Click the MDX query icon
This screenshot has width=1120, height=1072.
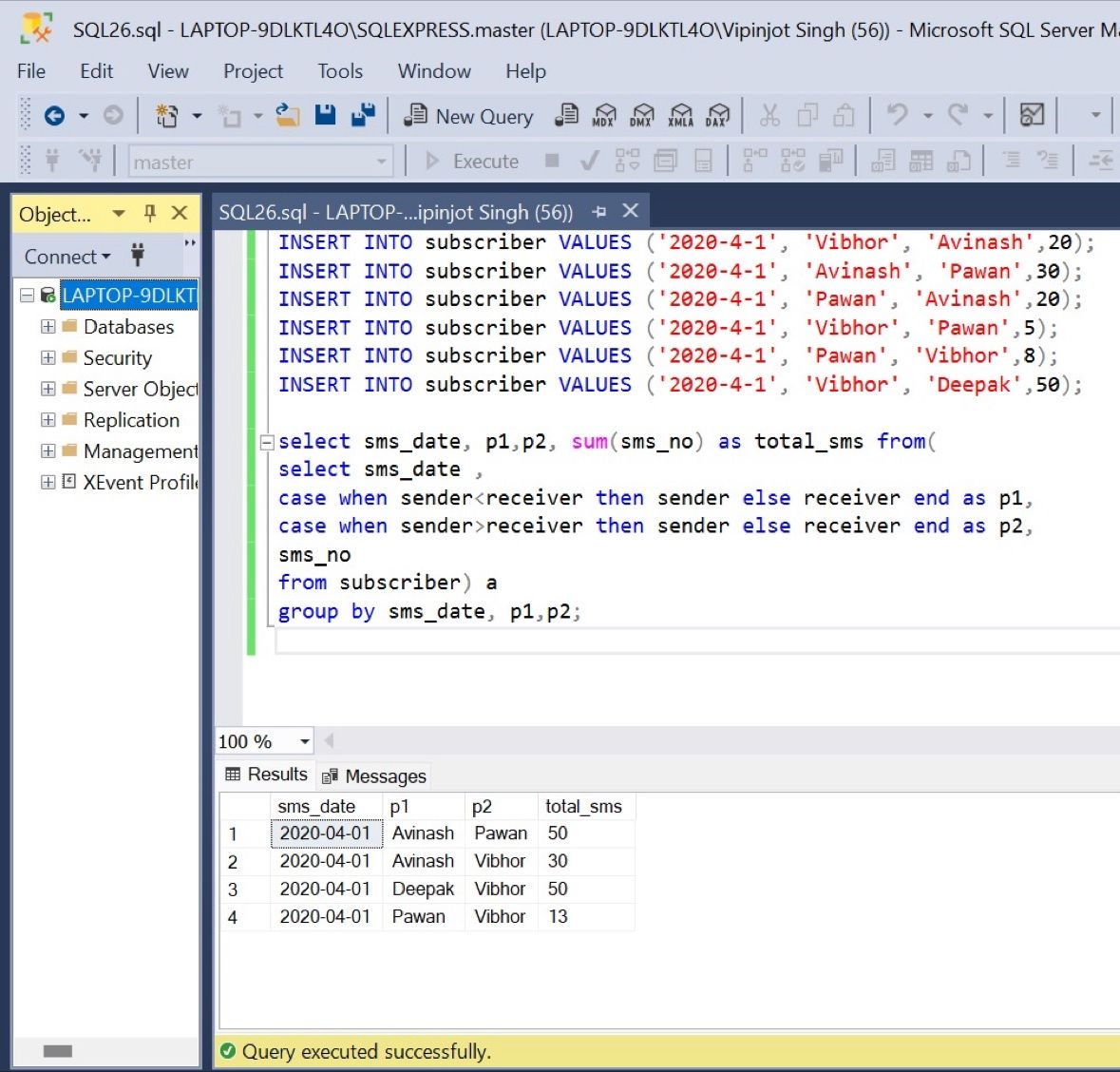604,116
